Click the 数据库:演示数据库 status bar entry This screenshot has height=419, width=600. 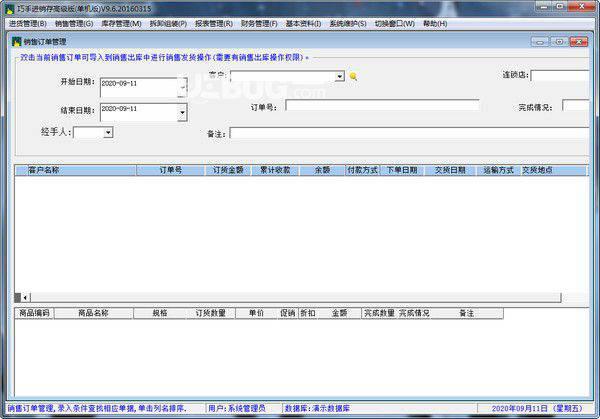pos(317,408)
